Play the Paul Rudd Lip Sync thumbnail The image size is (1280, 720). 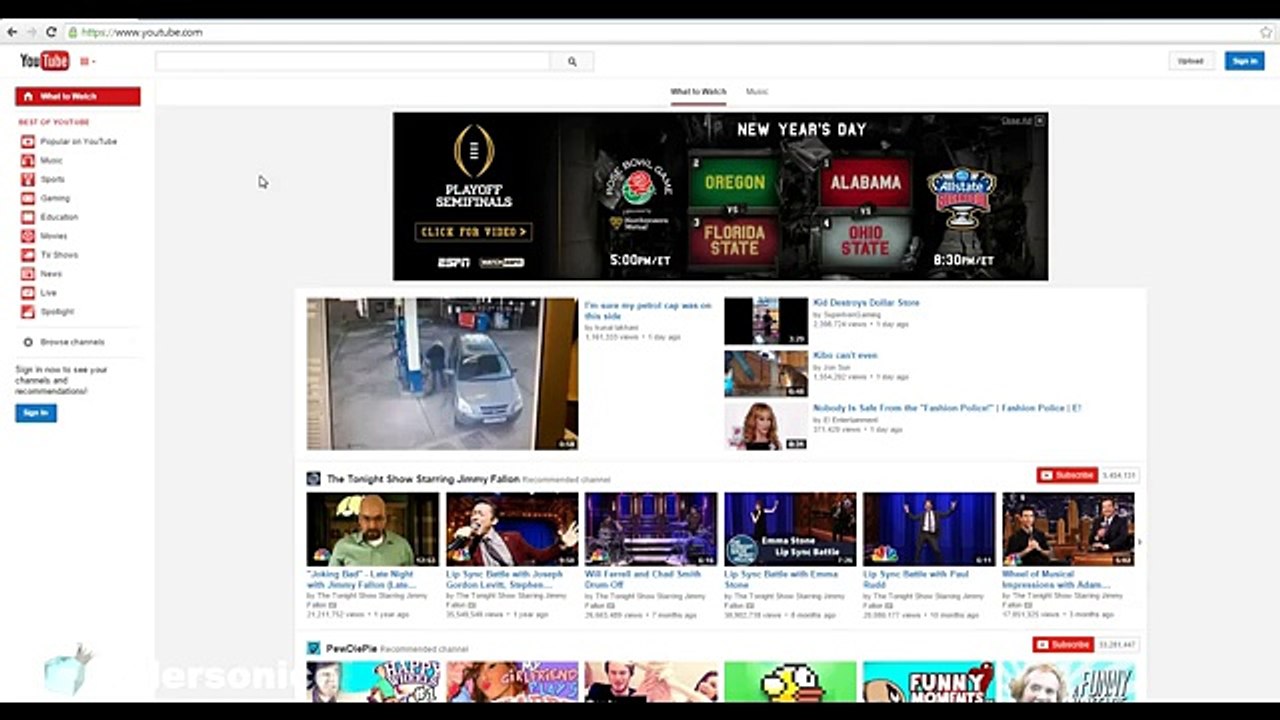[929, 529]
